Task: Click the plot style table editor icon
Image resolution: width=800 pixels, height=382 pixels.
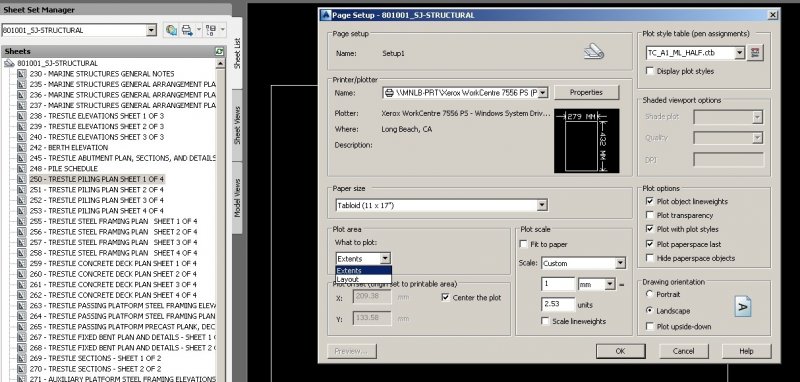Action: click(756, 53)
